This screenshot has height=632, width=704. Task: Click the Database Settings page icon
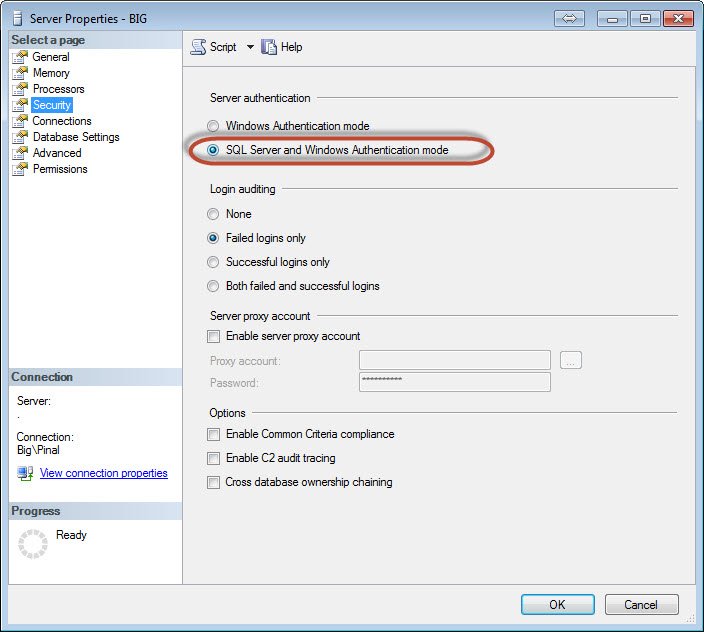[x=20, y=137]
